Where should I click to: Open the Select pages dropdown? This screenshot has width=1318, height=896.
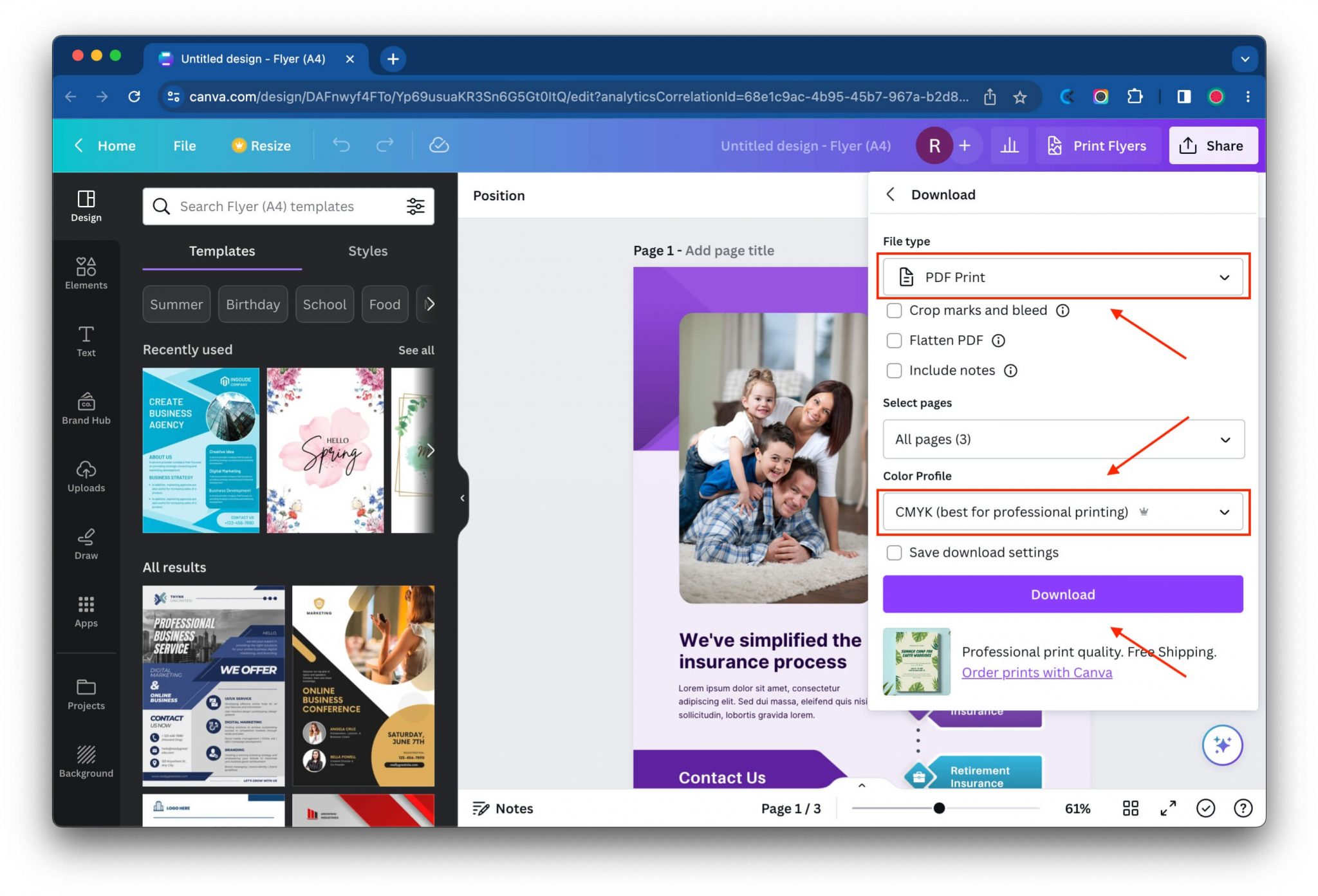click(x=1063, y=439)
